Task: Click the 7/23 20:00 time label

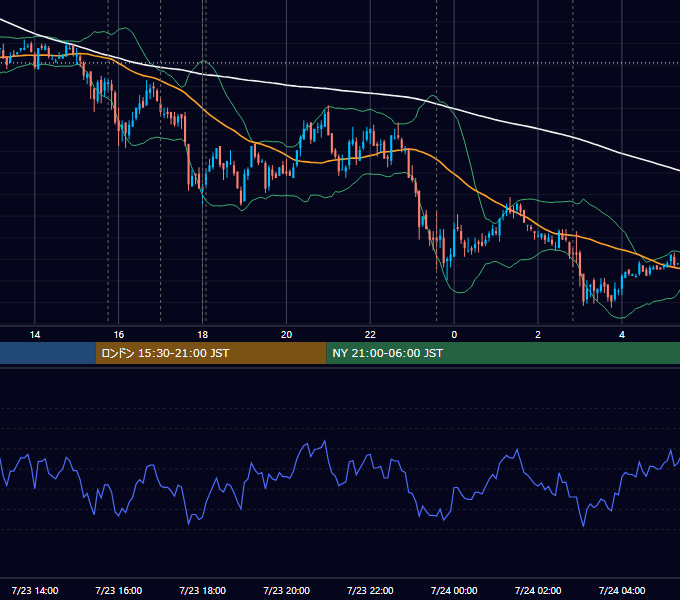Action: 286,590
